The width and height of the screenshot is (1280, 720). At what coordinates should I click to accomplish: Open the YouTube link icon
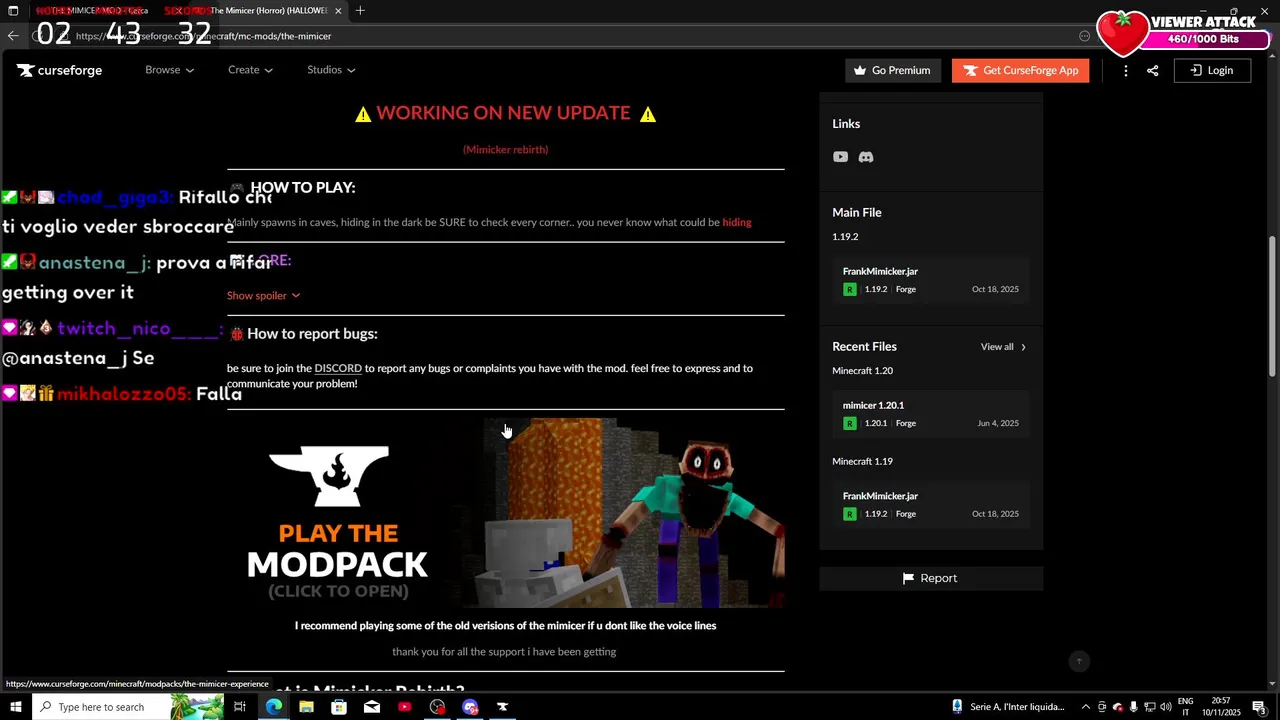pyautogui.click(x=840, y=157)
